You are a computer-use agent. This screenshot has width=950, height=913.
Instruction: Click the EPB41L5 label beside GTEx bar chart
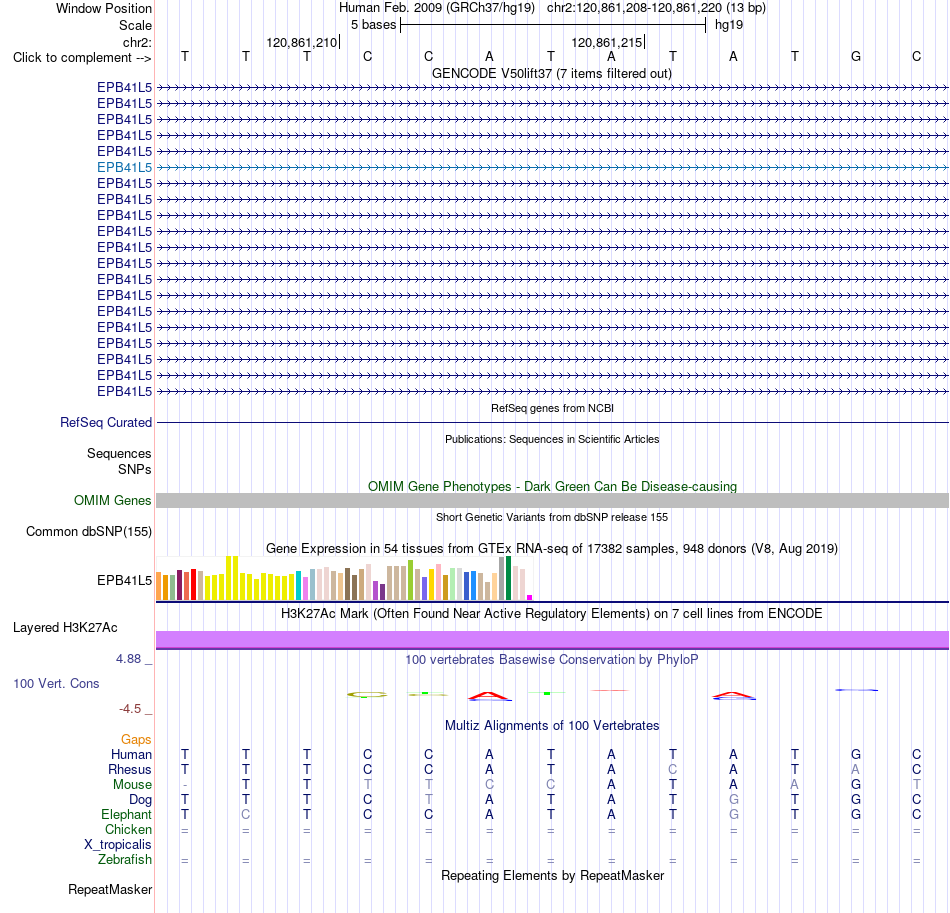point(124,580)
